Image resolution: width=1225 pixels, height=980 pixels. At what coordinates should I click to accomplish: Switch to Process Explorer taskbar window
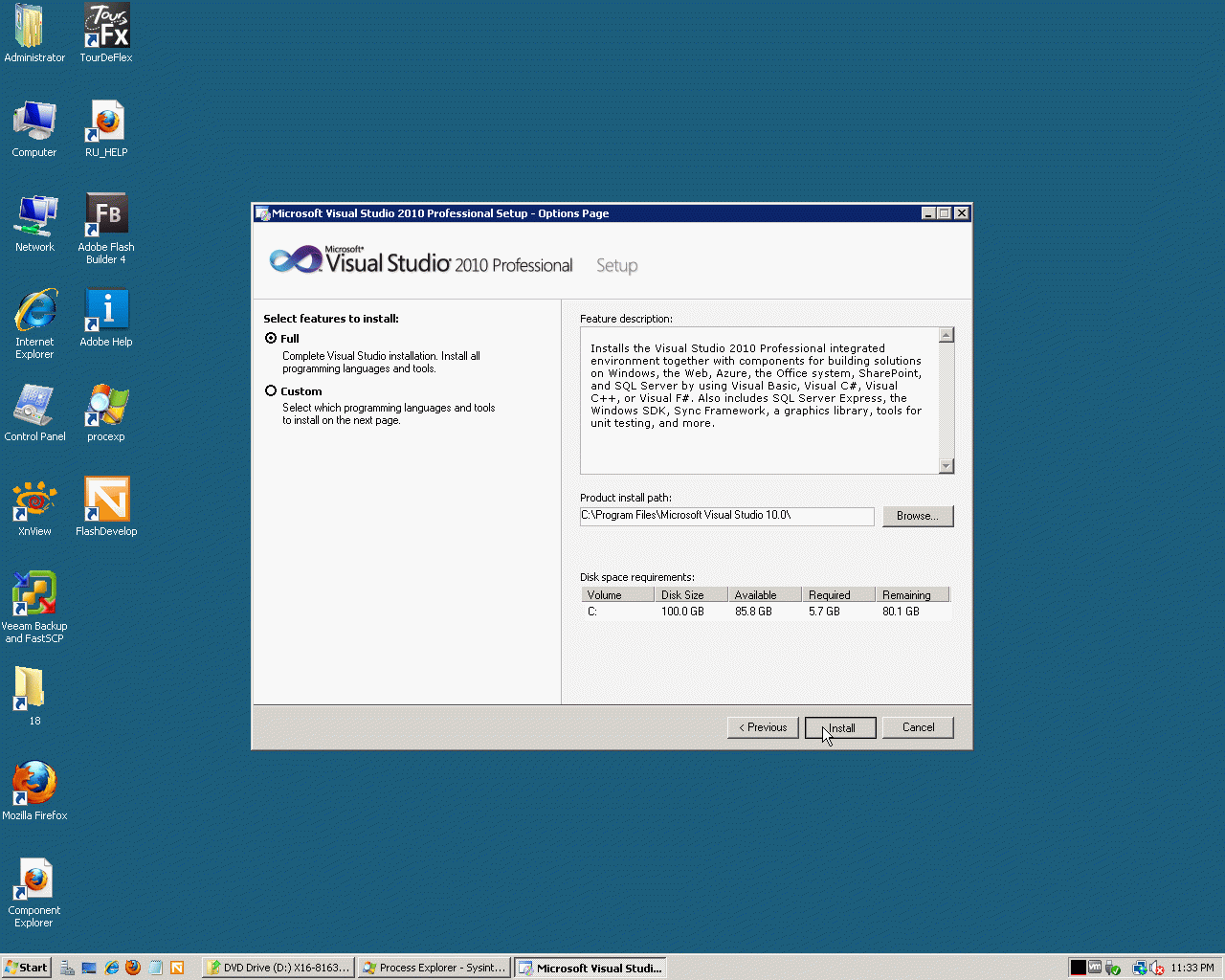pyautogui.click(x=434, y=968)
